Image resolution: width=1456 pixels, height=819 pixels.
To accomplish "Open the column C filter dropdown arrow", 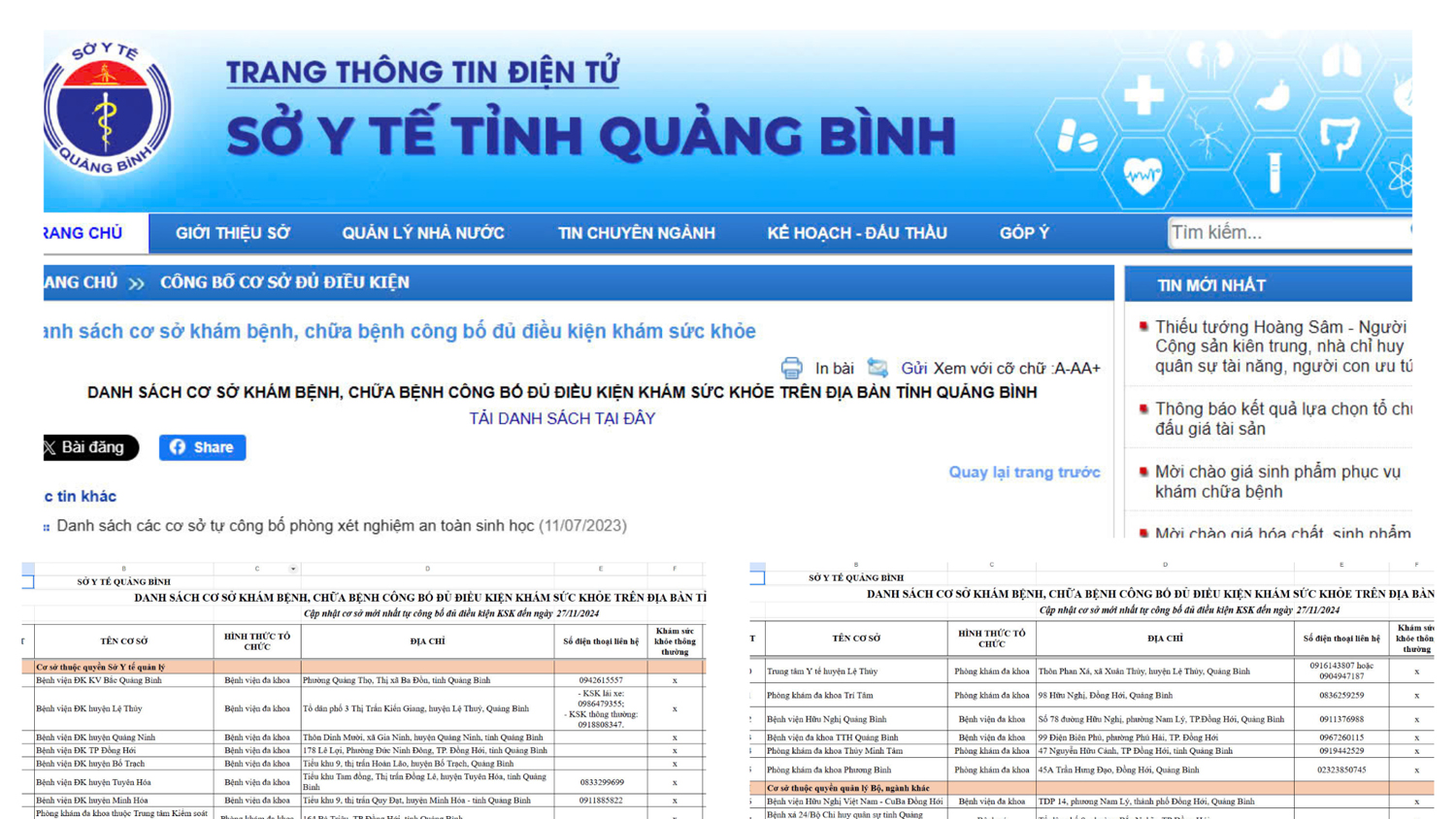I will click(x=293, y=569).
